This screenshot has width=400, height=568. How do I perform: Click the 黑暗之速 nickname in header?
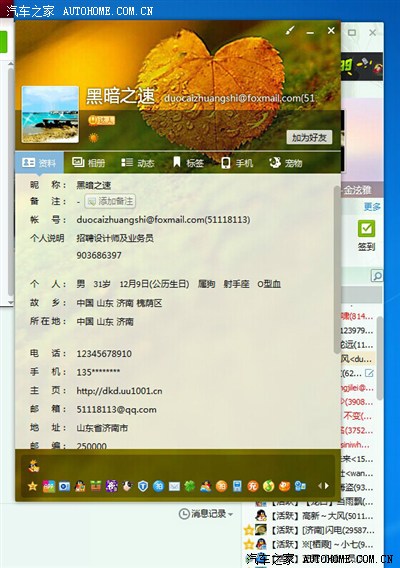pos(120,96)
